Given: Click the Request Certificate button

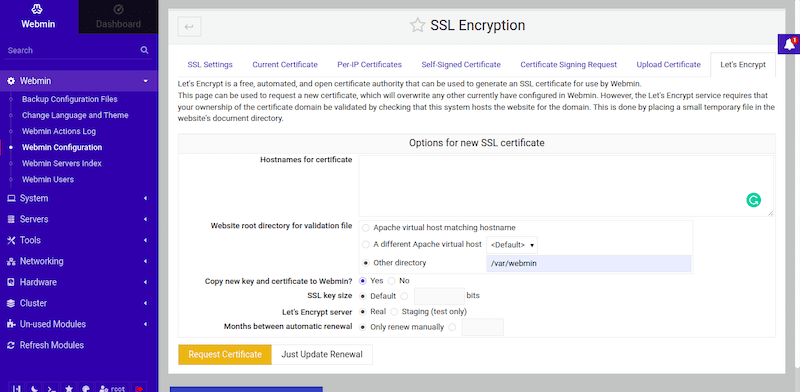Looking at the screenshot, I should pyautogui.click(x=225, y=354).
